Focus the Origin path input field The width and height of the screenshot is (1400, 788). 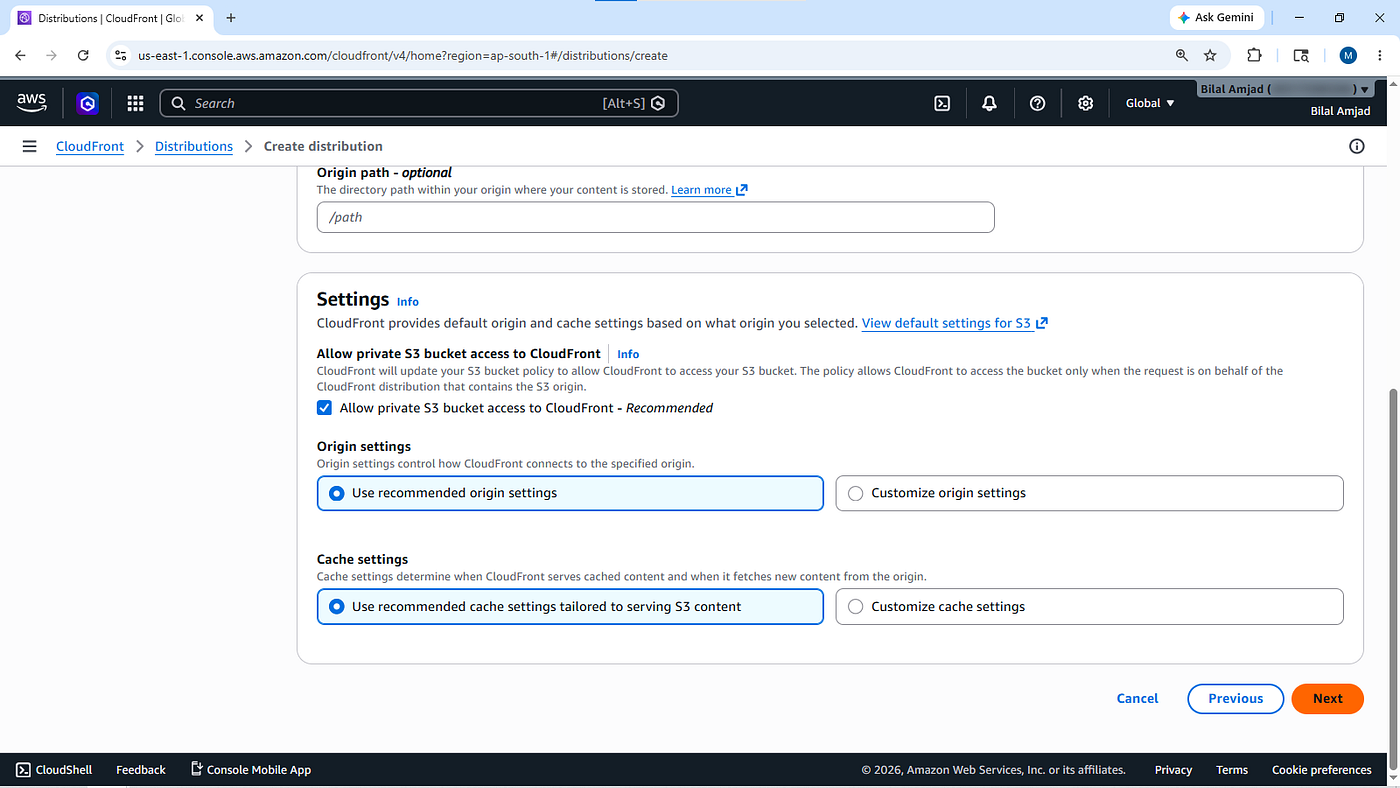pos(655,217)
